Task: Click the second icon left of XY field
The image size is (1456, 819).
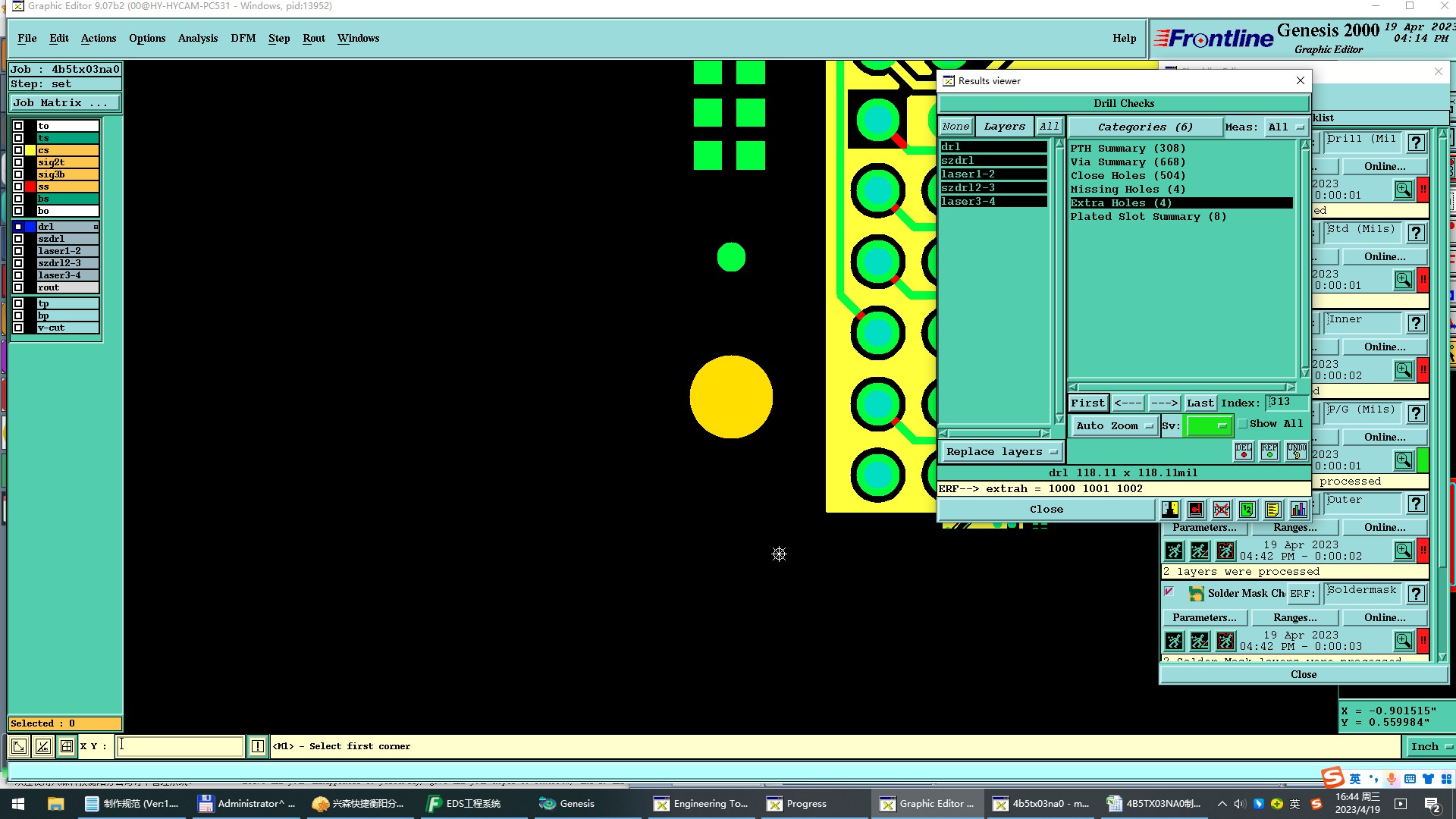Action: (43, 746)
